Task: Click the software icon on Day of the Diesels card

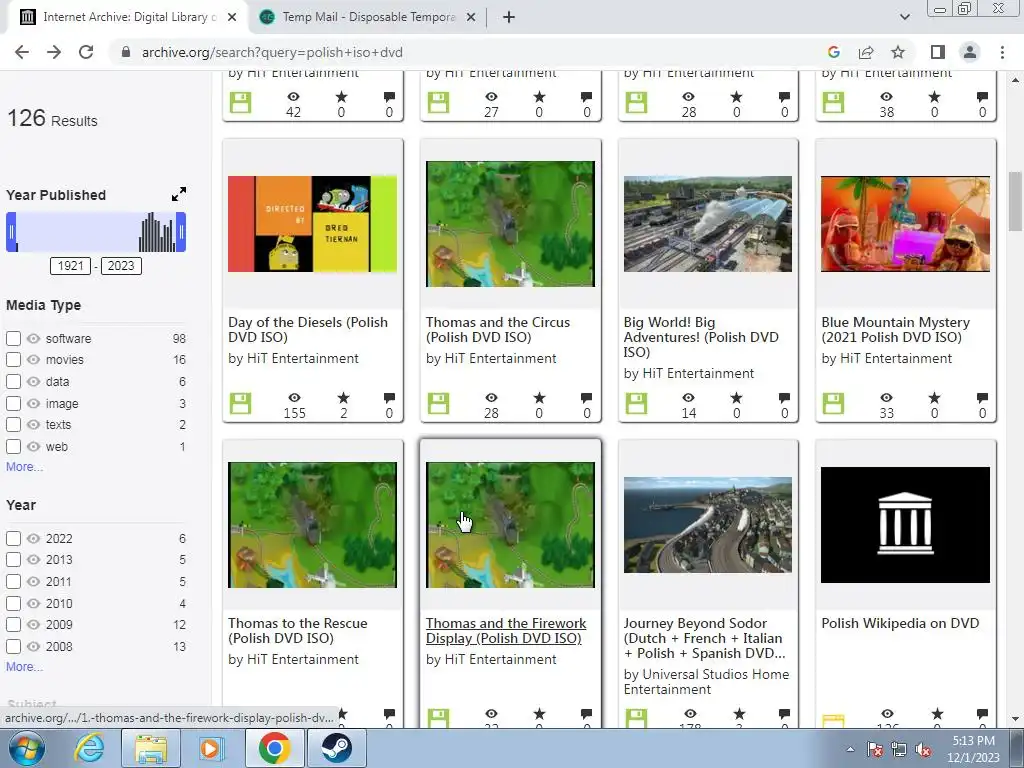Action: [x=240, y=404]
